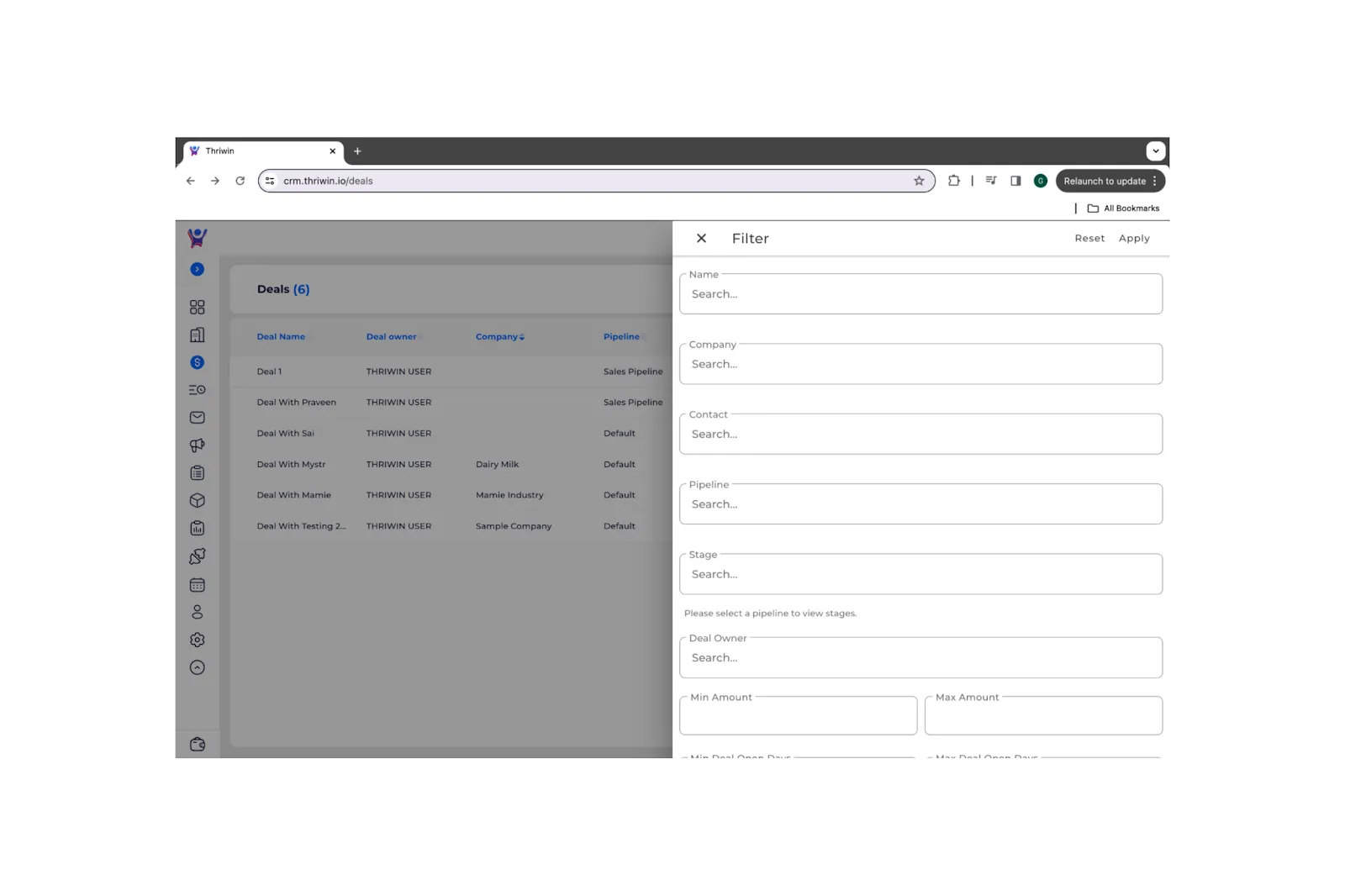Open the list-with-clock sidebar icon
Viewport: 1345px width, 896px height.
tap(198, 390)
